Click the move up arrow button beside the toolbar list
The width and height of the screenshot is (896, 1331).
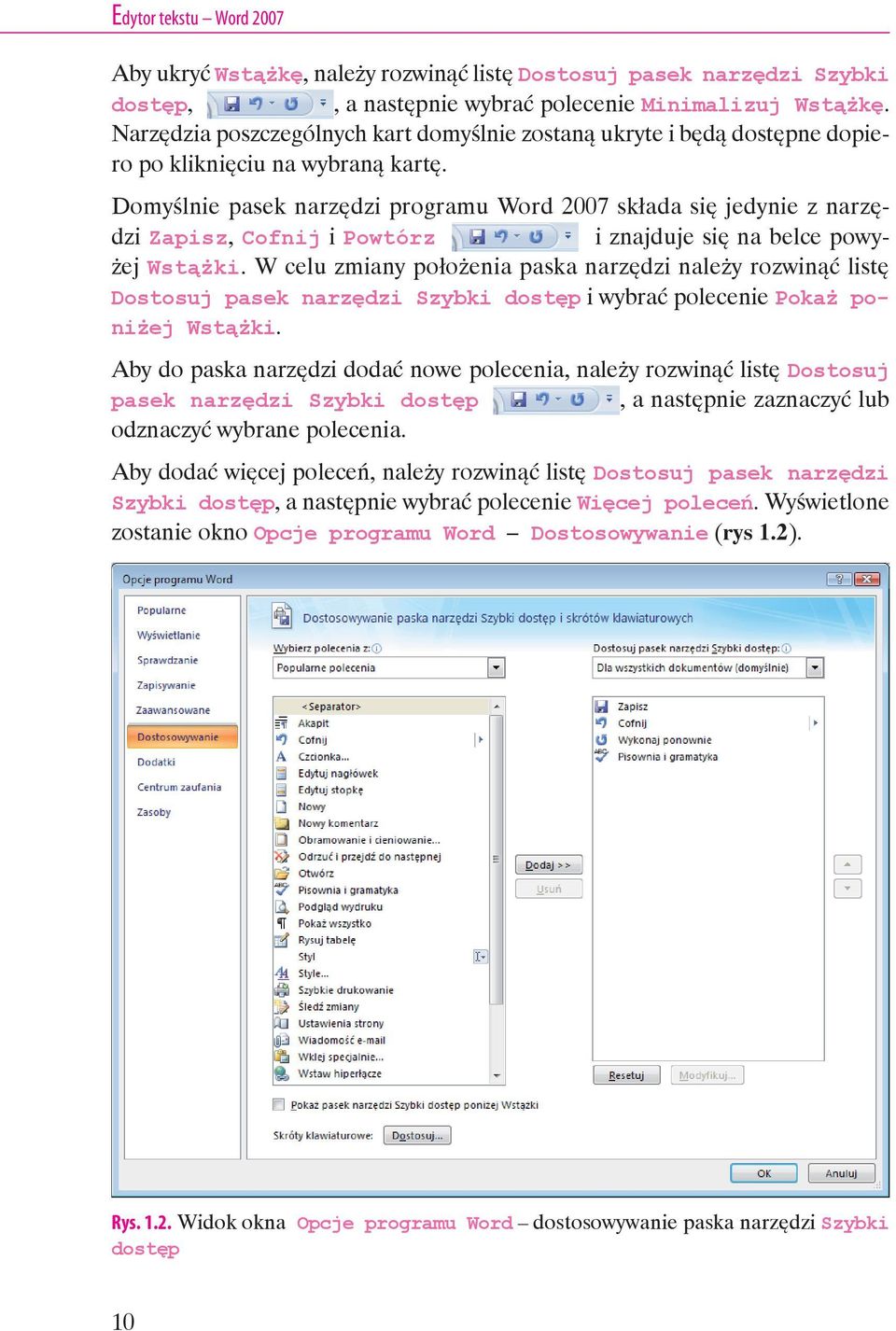(847, 864)
